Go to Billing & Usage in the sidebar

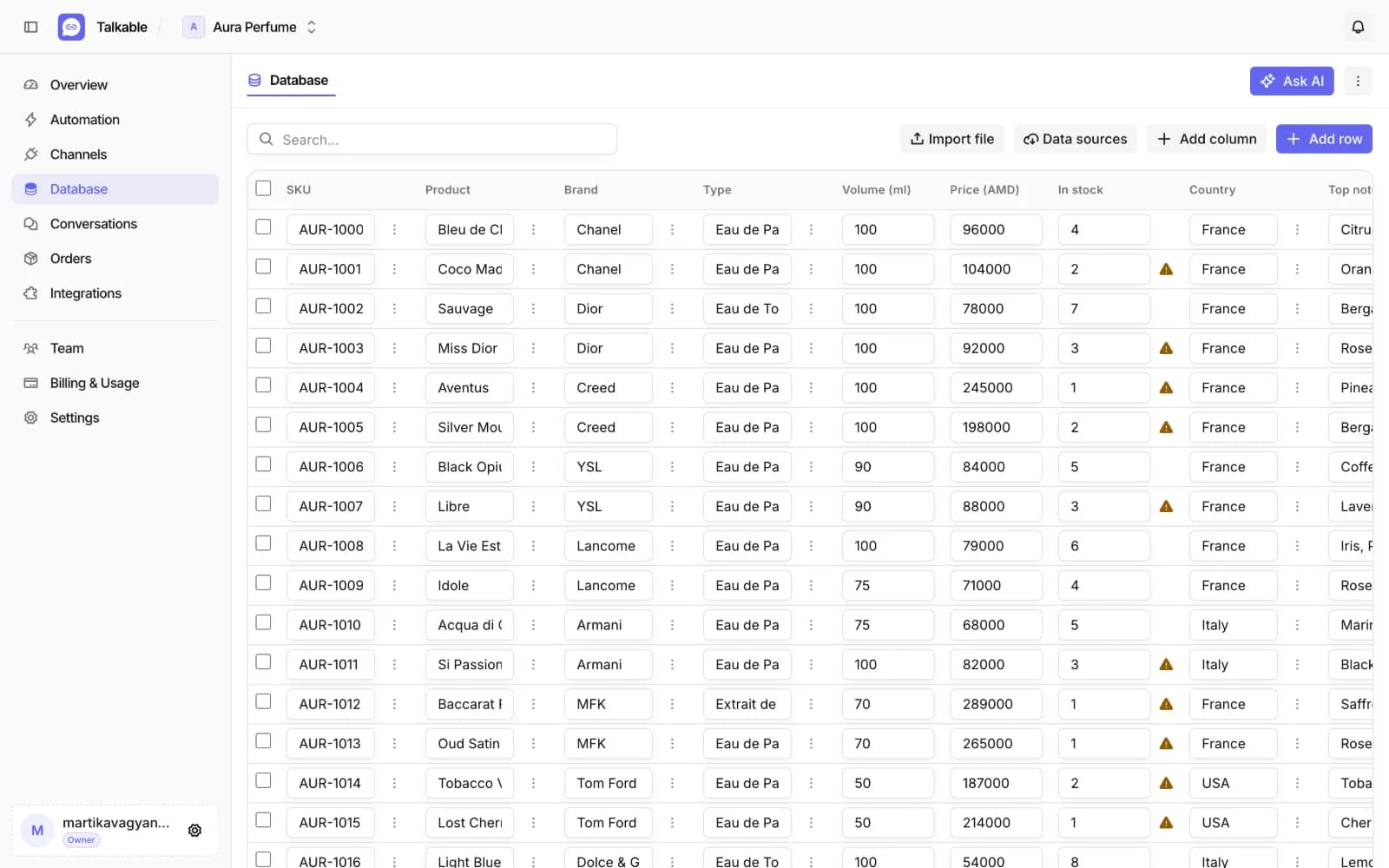115,383
